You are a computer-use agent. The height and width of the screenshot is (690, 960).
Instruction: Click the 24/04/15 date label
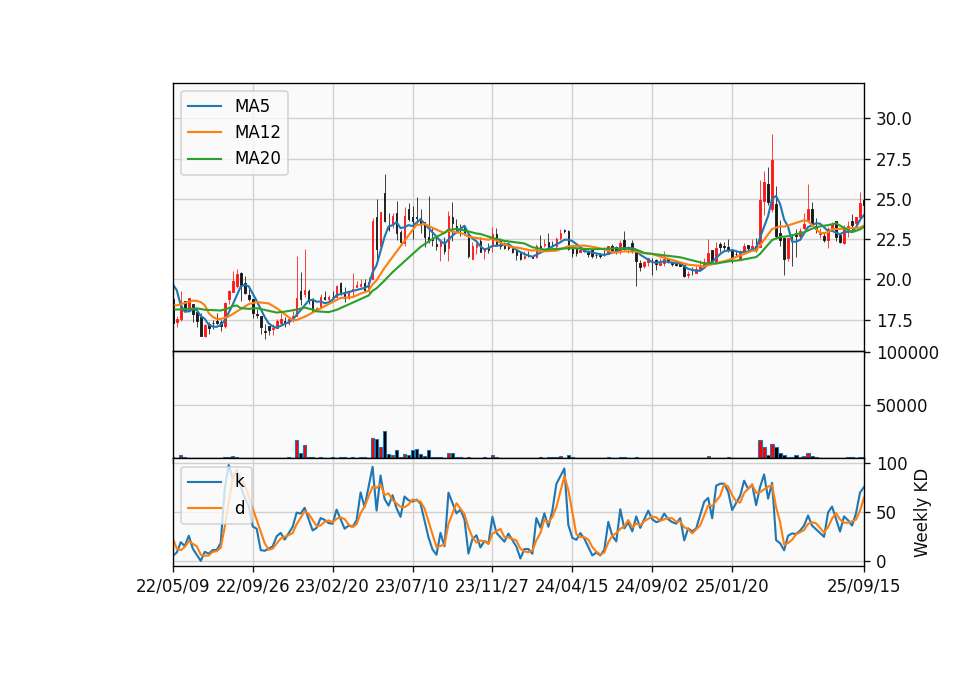tap(572, 587)
